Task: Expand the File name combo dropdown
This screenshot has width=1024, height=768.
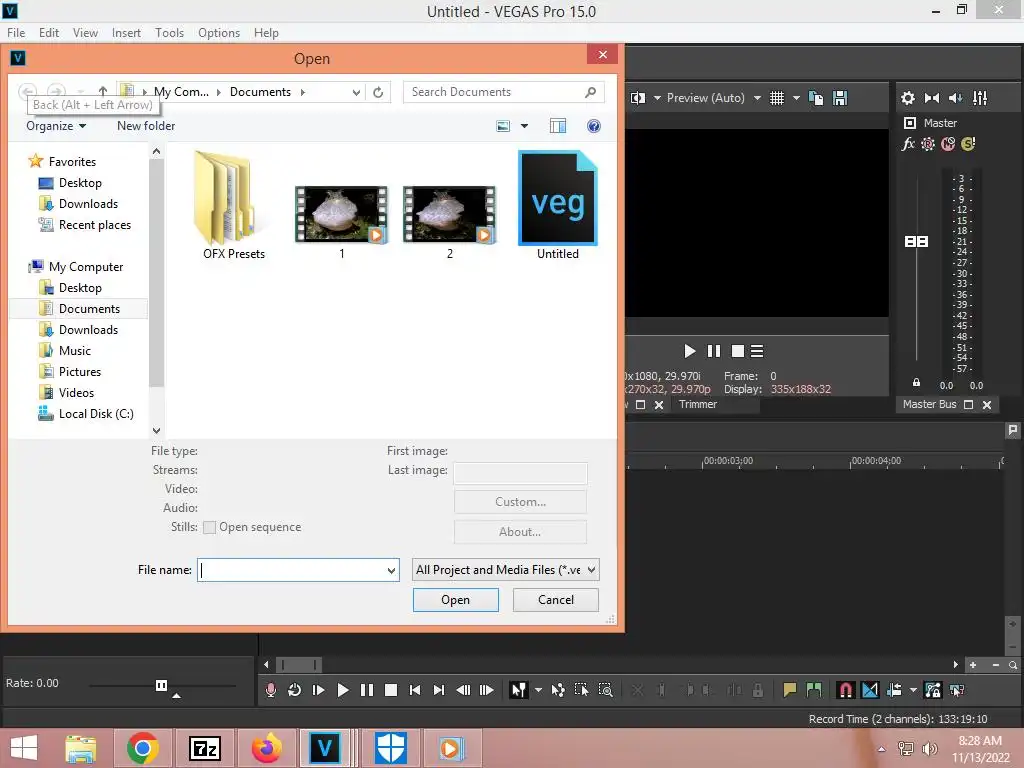Action: coord(391,570)
